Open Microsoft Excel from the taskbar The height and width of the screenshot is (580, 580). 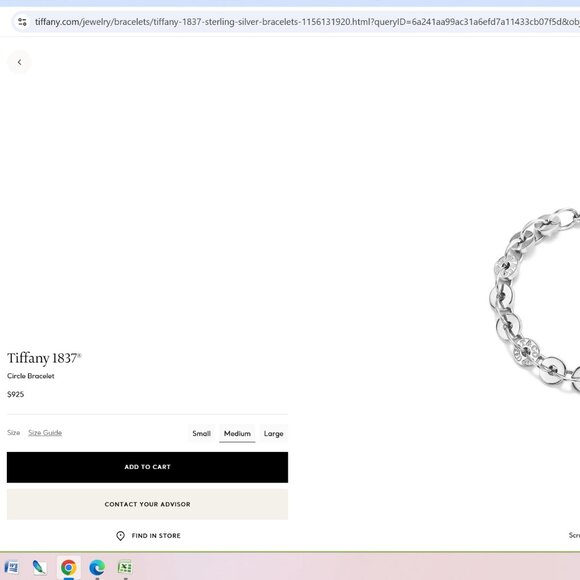point(125,567)
